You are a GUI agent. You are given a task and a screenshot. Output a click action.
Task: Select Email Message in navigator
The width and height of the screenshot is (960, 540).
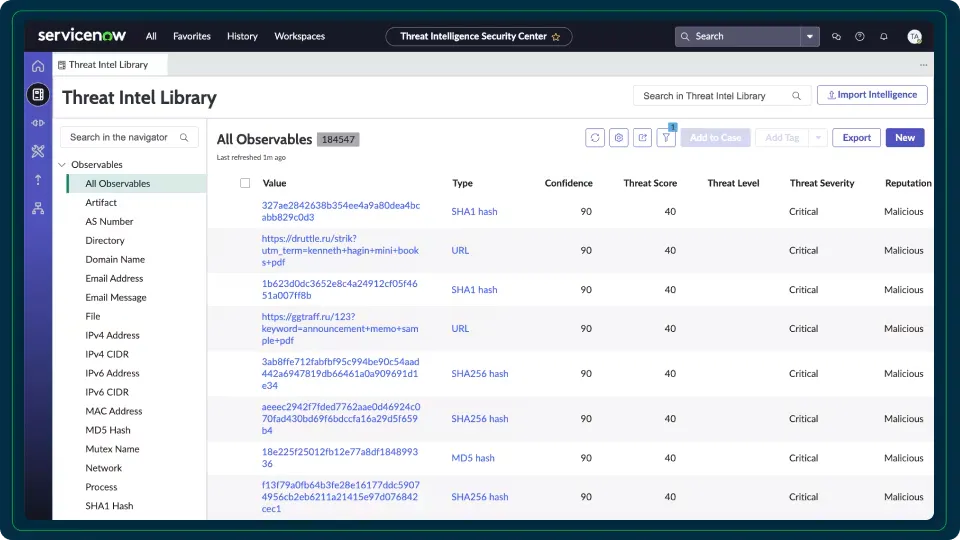click(116, 298)
